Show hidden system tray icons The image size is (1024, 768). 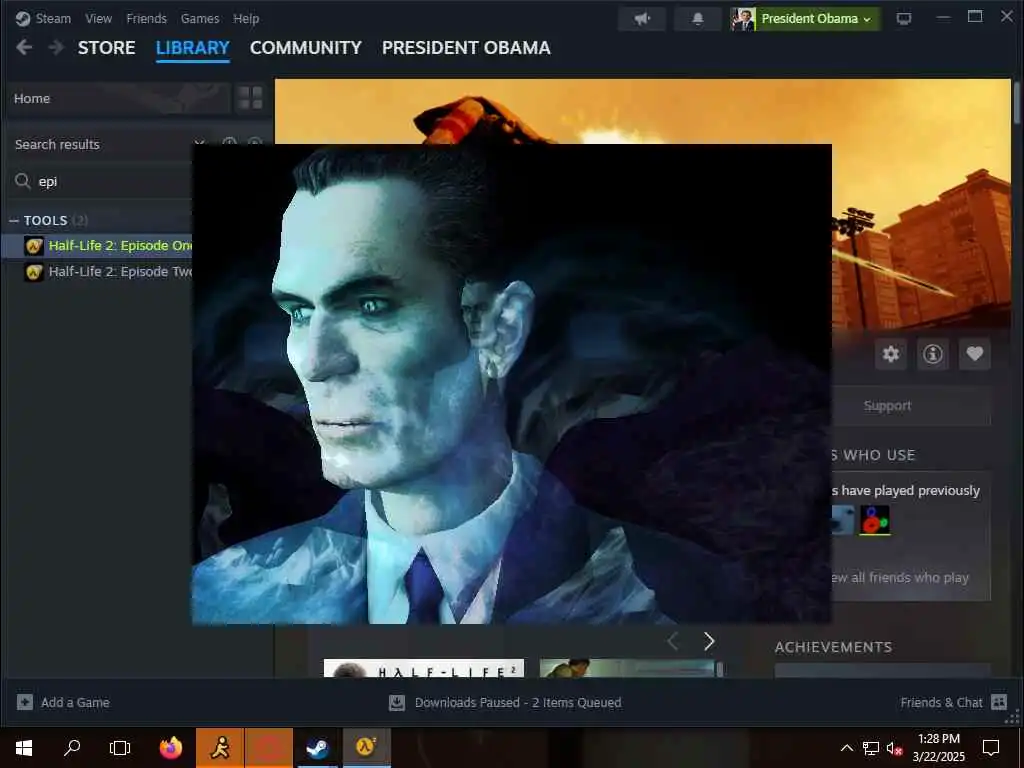pyautogui.click(x=846, y=748)
